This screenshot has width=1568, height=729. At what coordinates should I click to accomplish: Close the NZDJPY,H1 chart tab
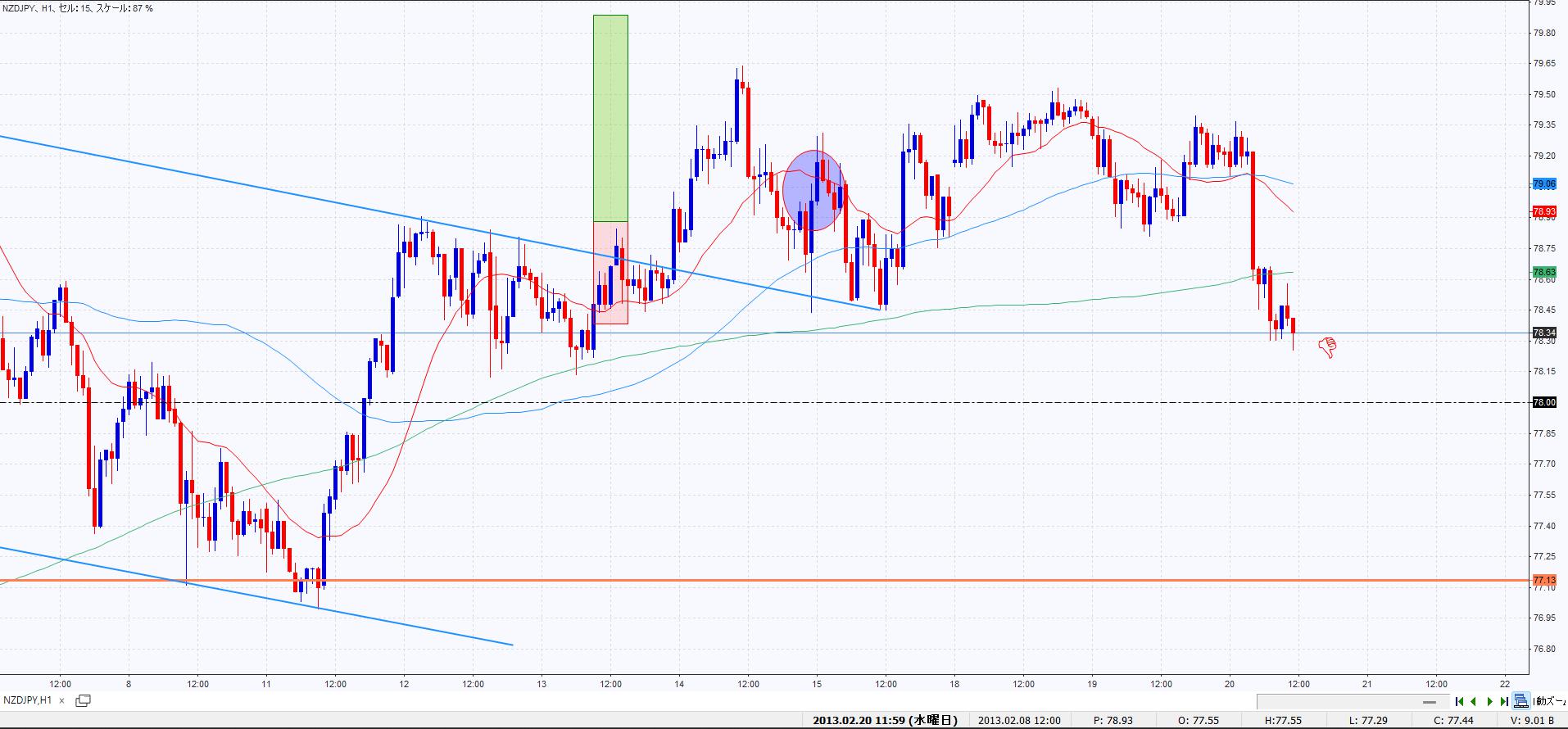tap(61, 701)
